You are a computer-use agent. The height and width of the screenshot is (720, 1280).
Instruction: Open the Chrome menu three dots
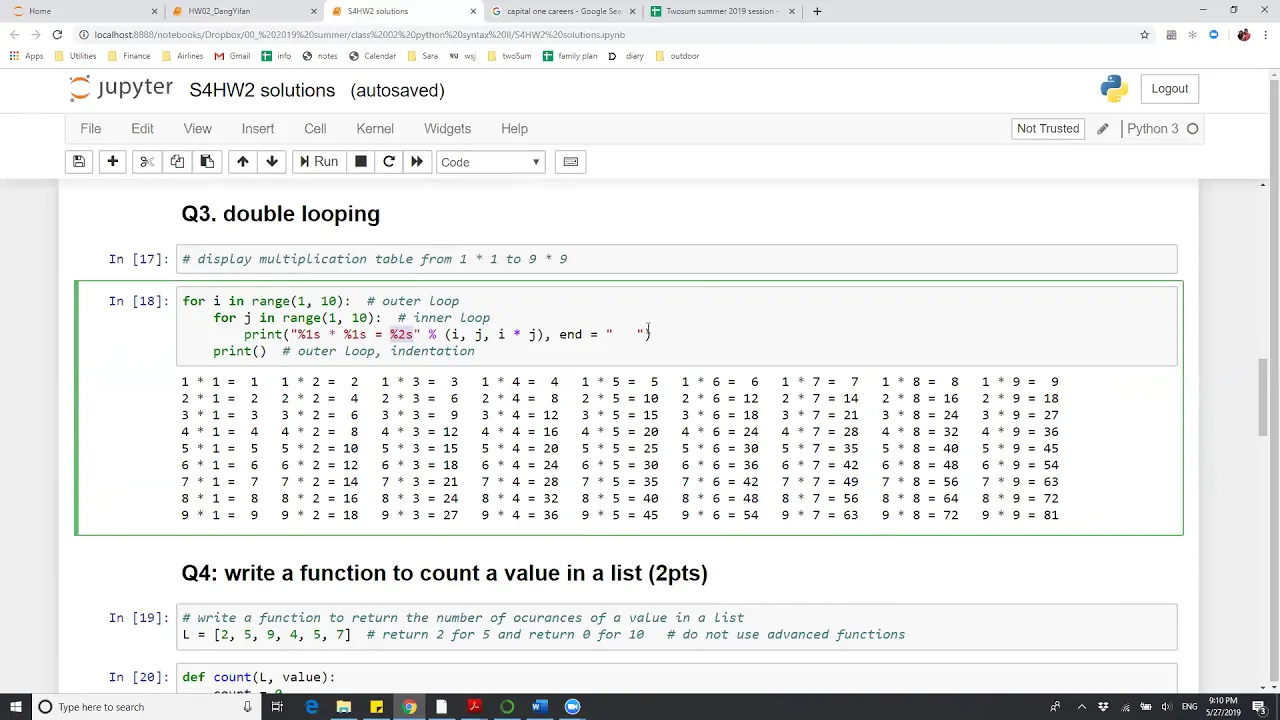pyautogui.click(x=1267, y=35)
